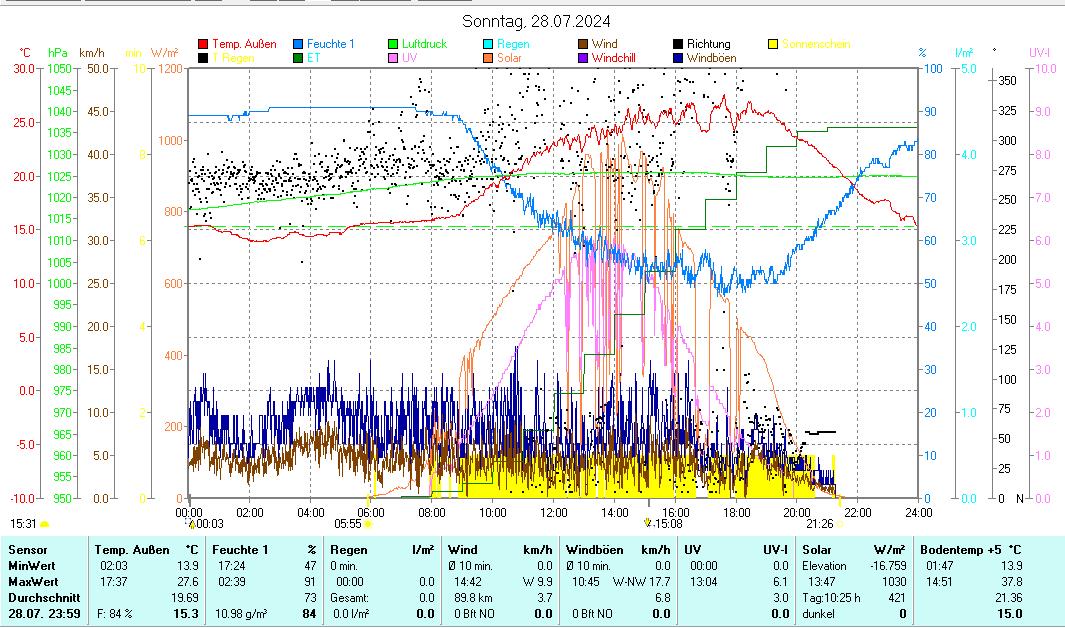
Task: Click the hPa axis unit label
Action: pos(58,52)
